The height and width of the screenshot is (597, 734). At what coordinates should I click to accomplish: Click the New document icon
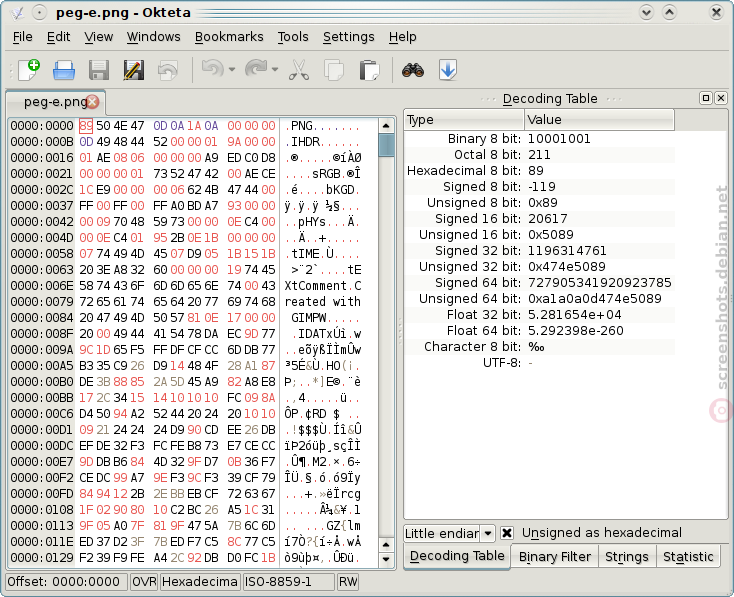click(29, 70)
